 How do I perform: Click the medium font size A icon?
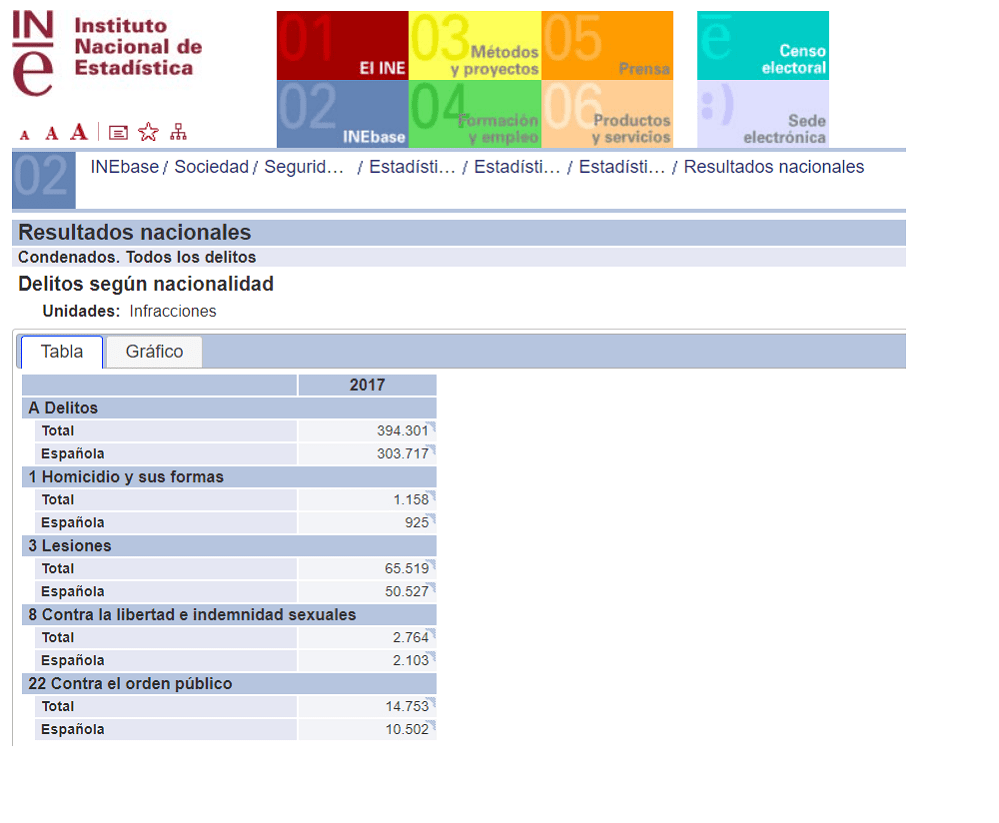51,133
